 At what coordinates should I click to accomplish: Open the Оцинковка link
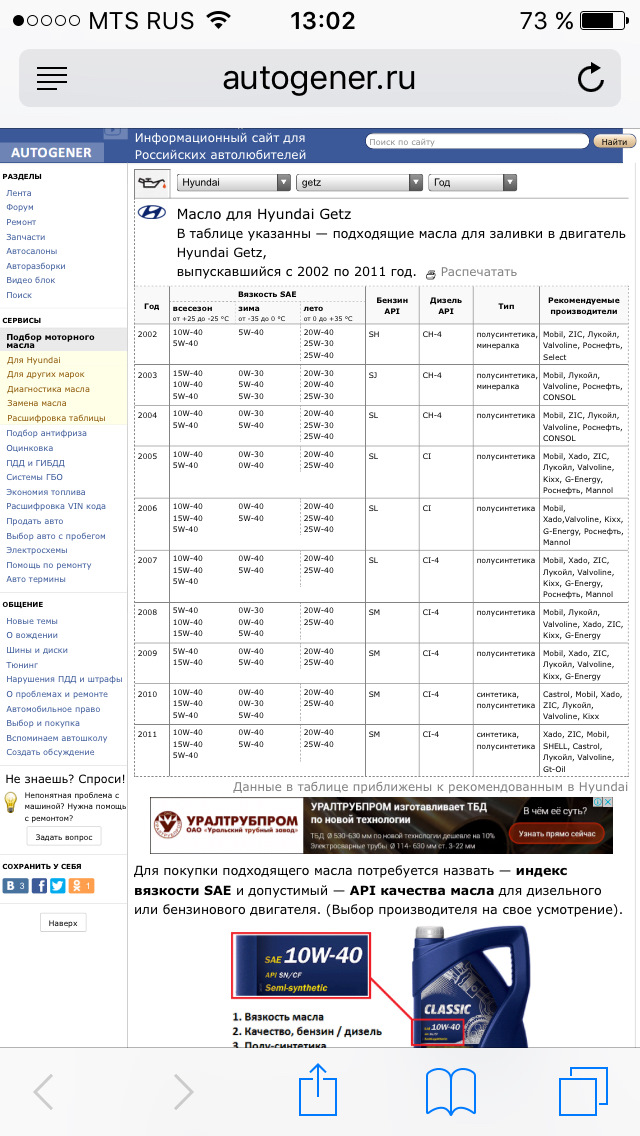point(30,448)
